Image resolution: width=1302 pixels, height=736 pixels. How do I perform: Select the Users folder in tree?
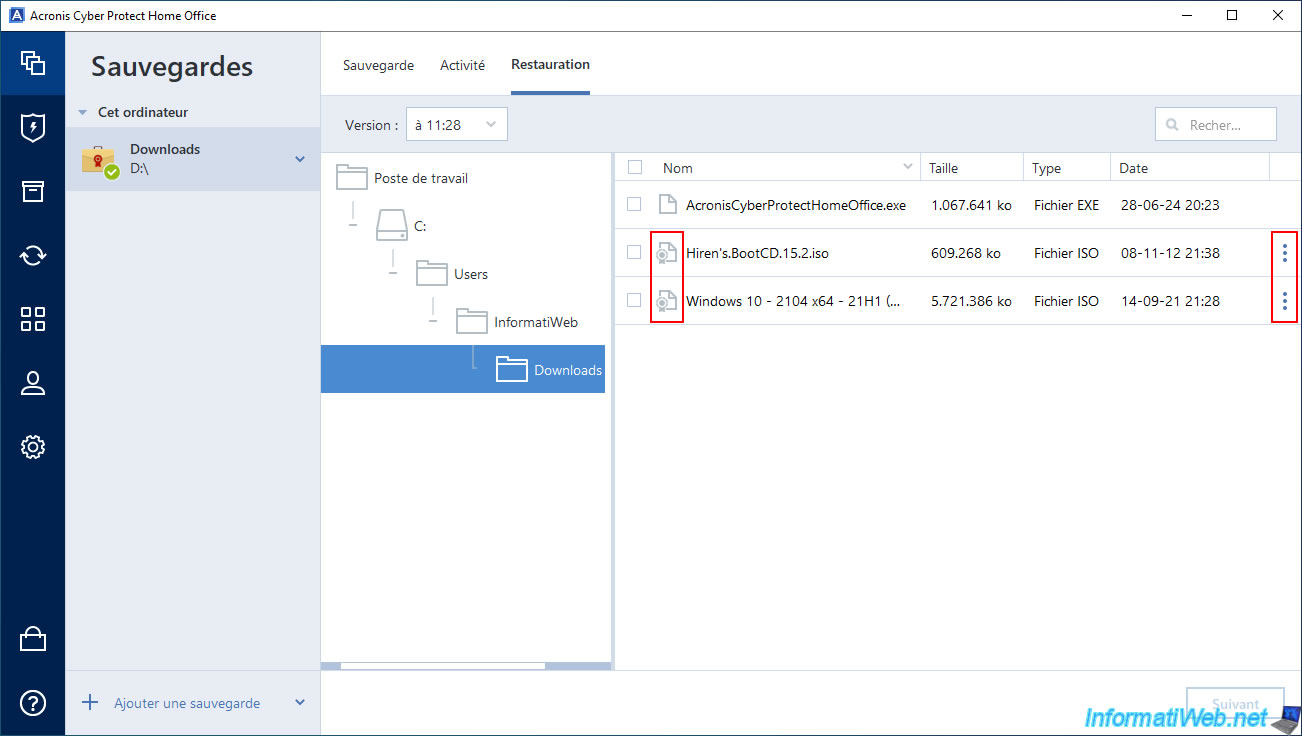(x=471, y=274)
